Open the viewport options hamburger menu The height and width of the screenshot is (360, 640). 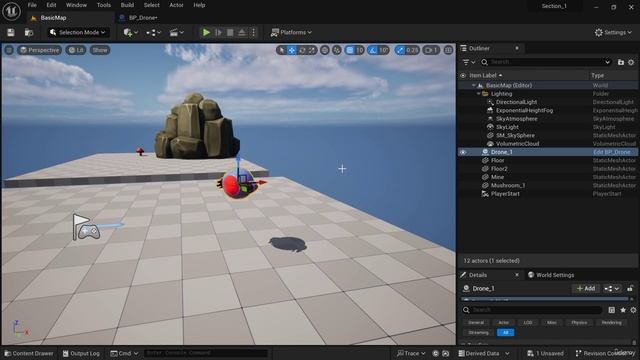[9, 50]
